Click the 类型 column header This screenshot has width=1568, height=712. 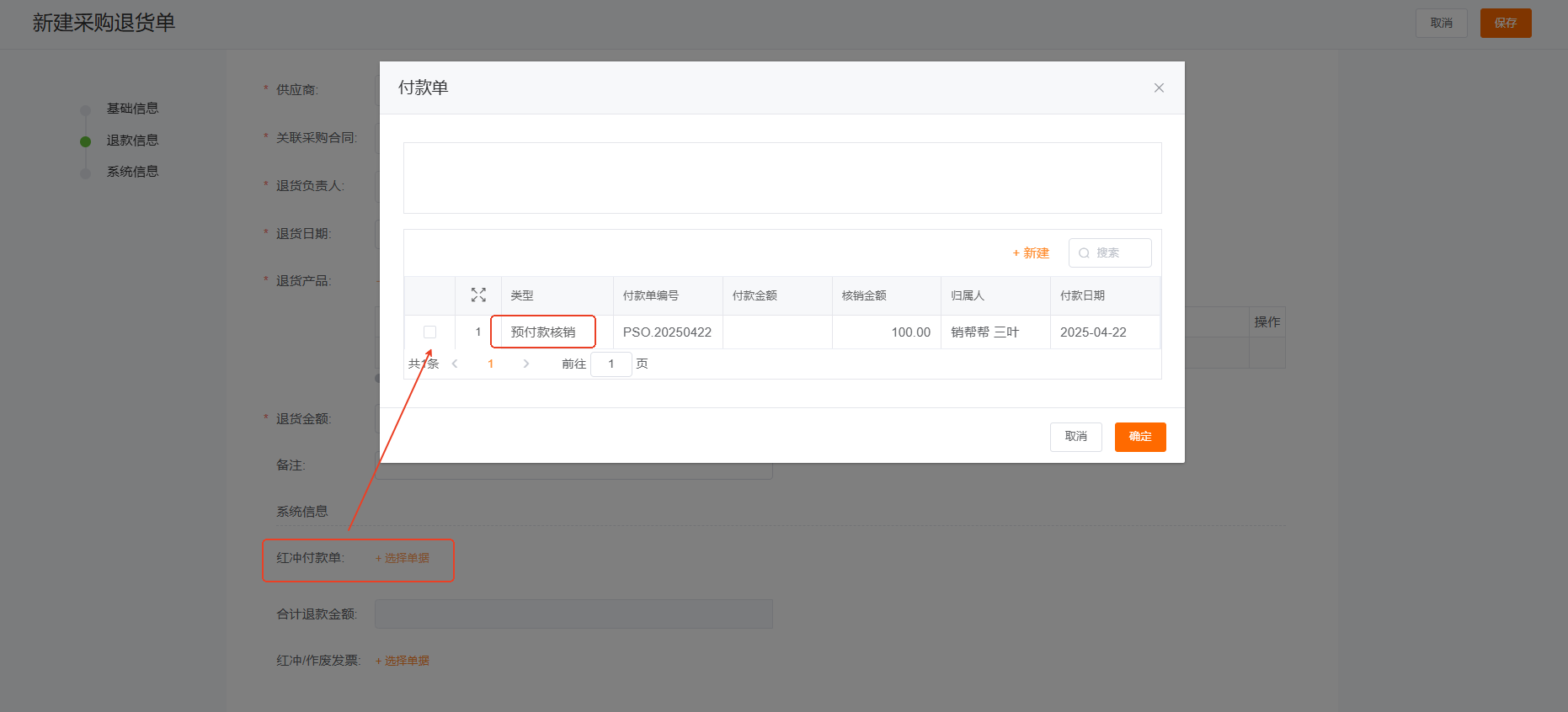[x=522, y=295]
